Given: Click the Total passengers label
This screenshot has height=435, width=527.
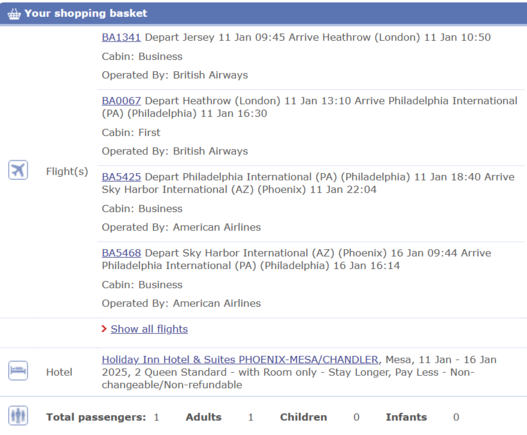Looking at the screenshot, I should pyautogui.click(x=96, y=417).
